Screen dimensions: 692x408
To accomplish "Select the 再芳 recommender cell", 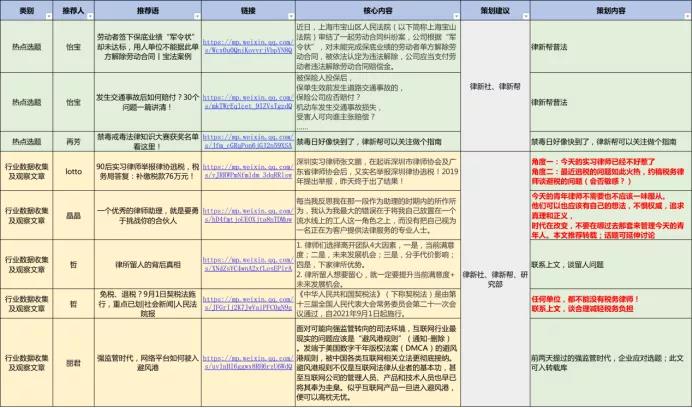I will [73, 142].
